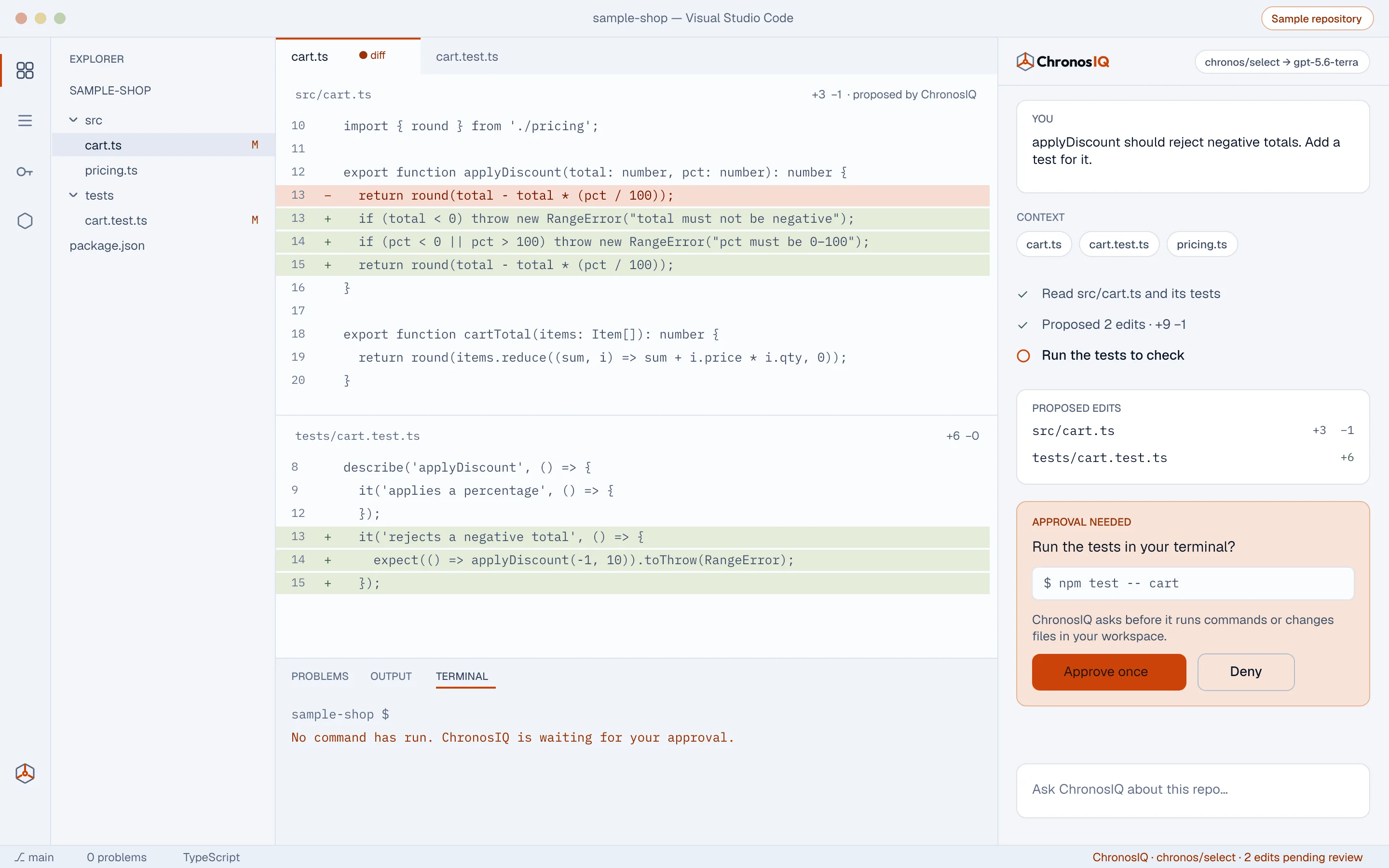Click the sample-shop $ terminal prompt
The width and height of the screenshot is (1389, 868).
pos(340,714)
